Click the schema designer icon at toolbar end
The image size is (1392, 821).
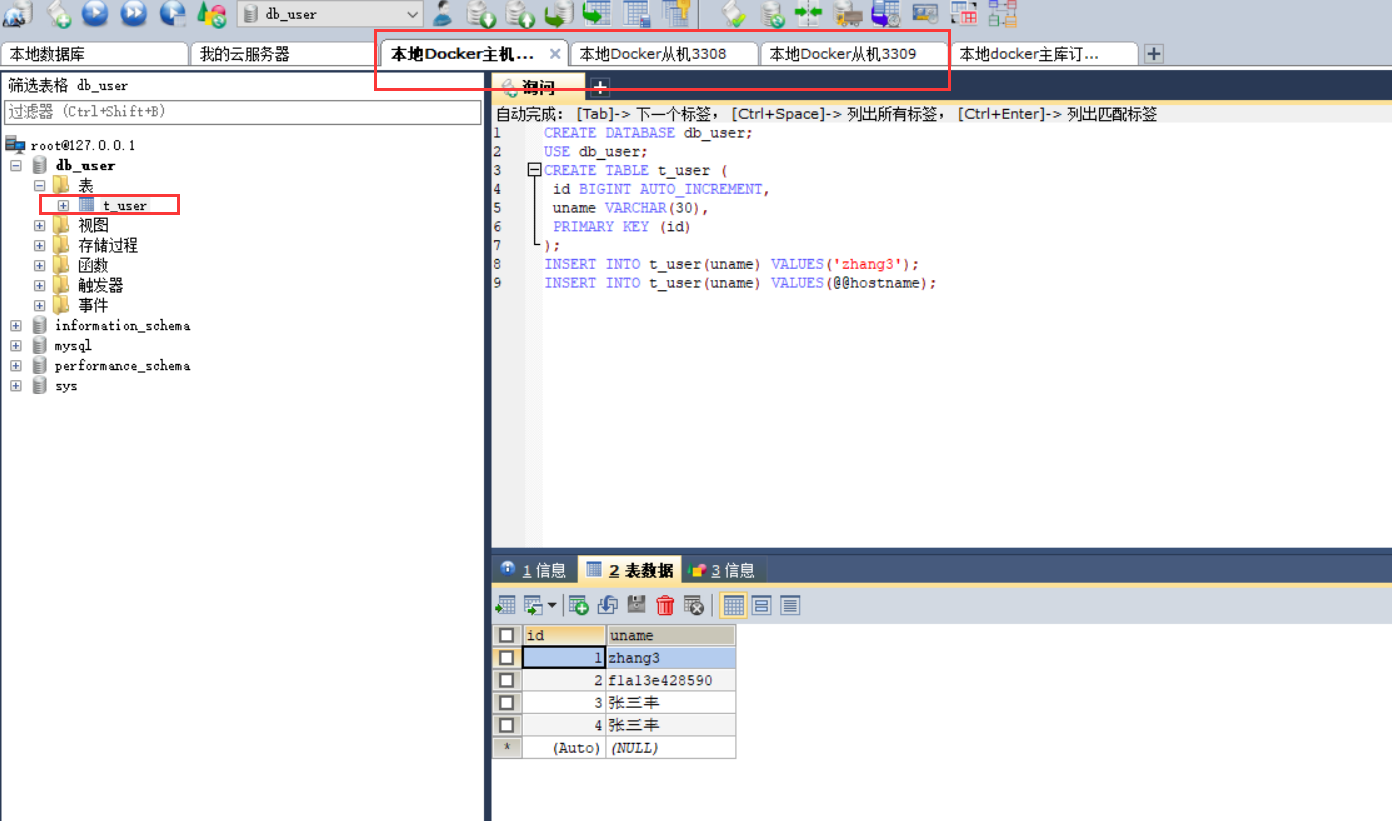point(1001,13)
